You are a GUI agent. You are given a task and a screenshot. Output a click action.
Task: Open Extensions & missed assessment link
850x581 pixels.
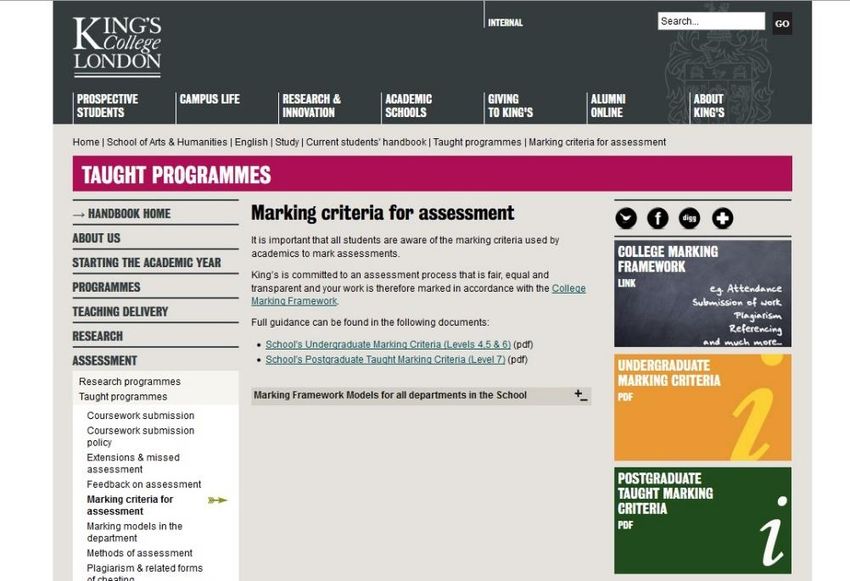133,463
